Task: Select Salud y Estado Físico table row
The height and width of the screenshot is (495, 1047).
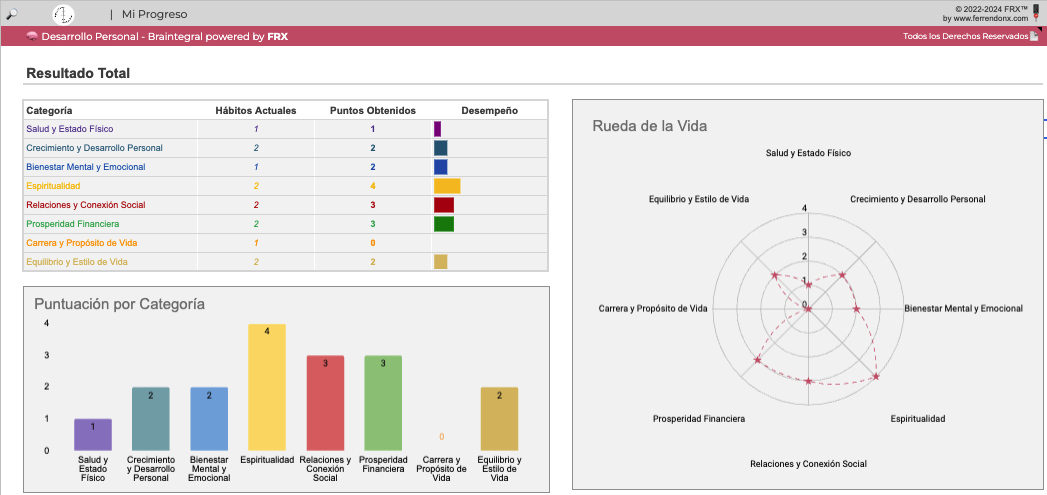Action: 286,129
